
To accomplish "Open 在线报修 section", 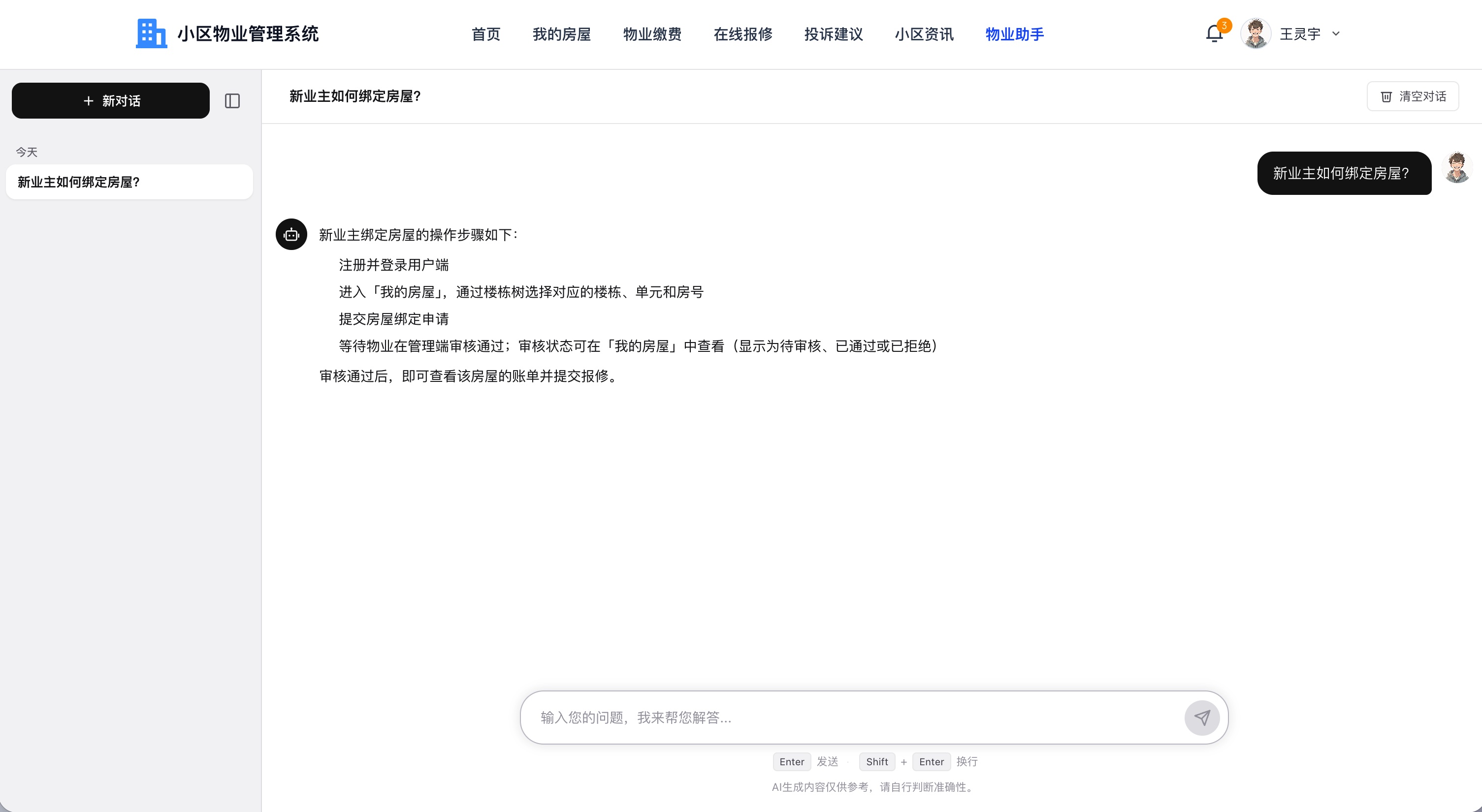I will tap(743, 34).
